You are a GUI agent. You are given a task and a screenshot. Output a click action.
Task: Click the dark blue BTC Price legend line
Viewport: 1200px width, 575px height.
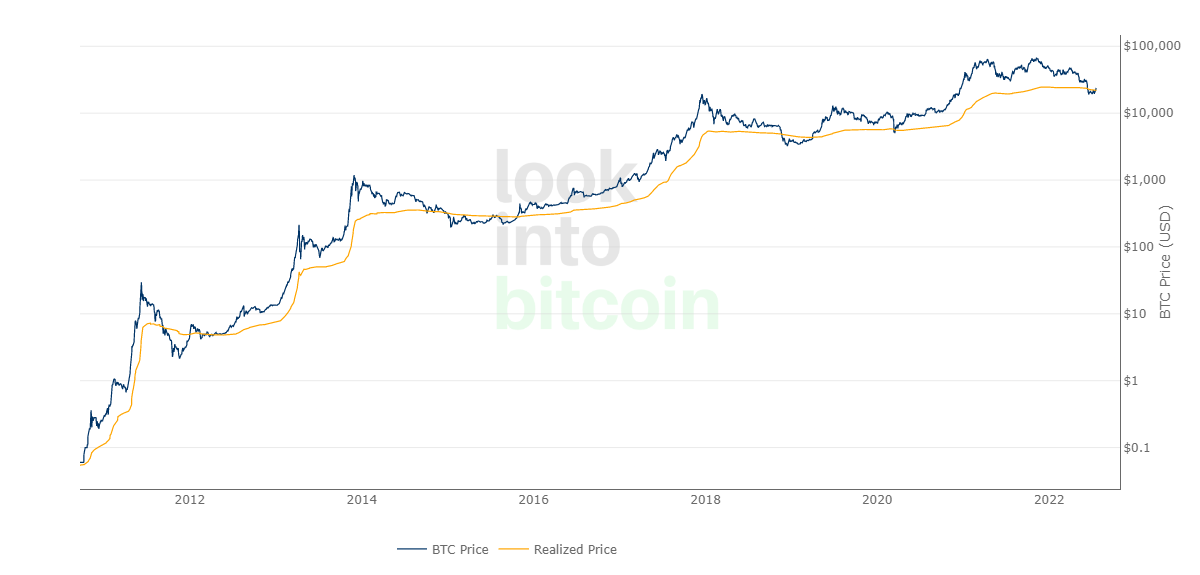tap(412, 549)
